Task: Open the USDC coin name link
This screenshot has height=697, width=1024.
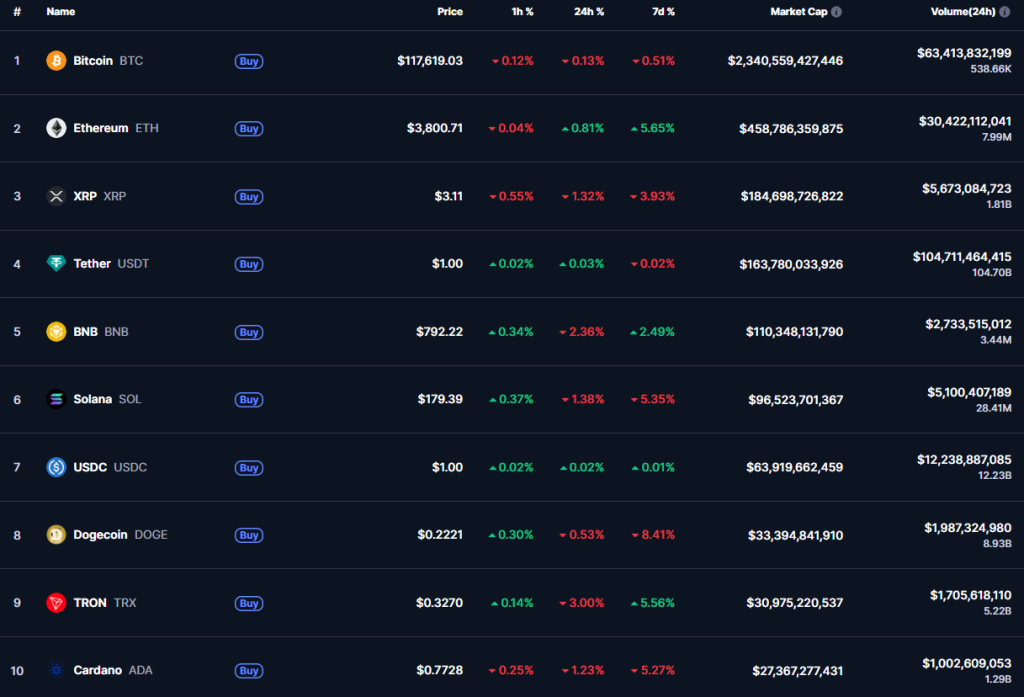Action: point(90,467)
